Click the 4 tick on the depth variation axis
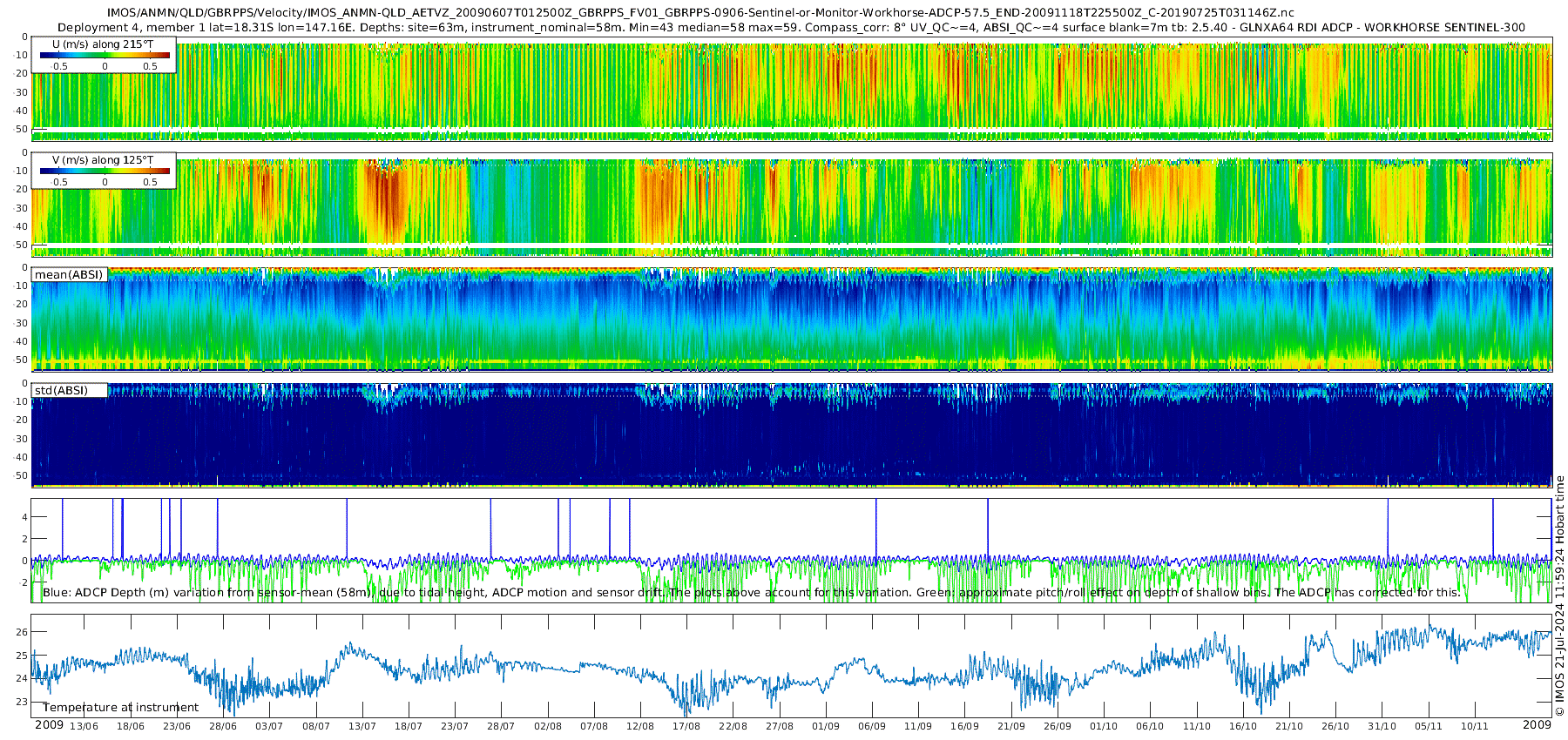Screen dimensions: 1568x740 coord(24,517)
